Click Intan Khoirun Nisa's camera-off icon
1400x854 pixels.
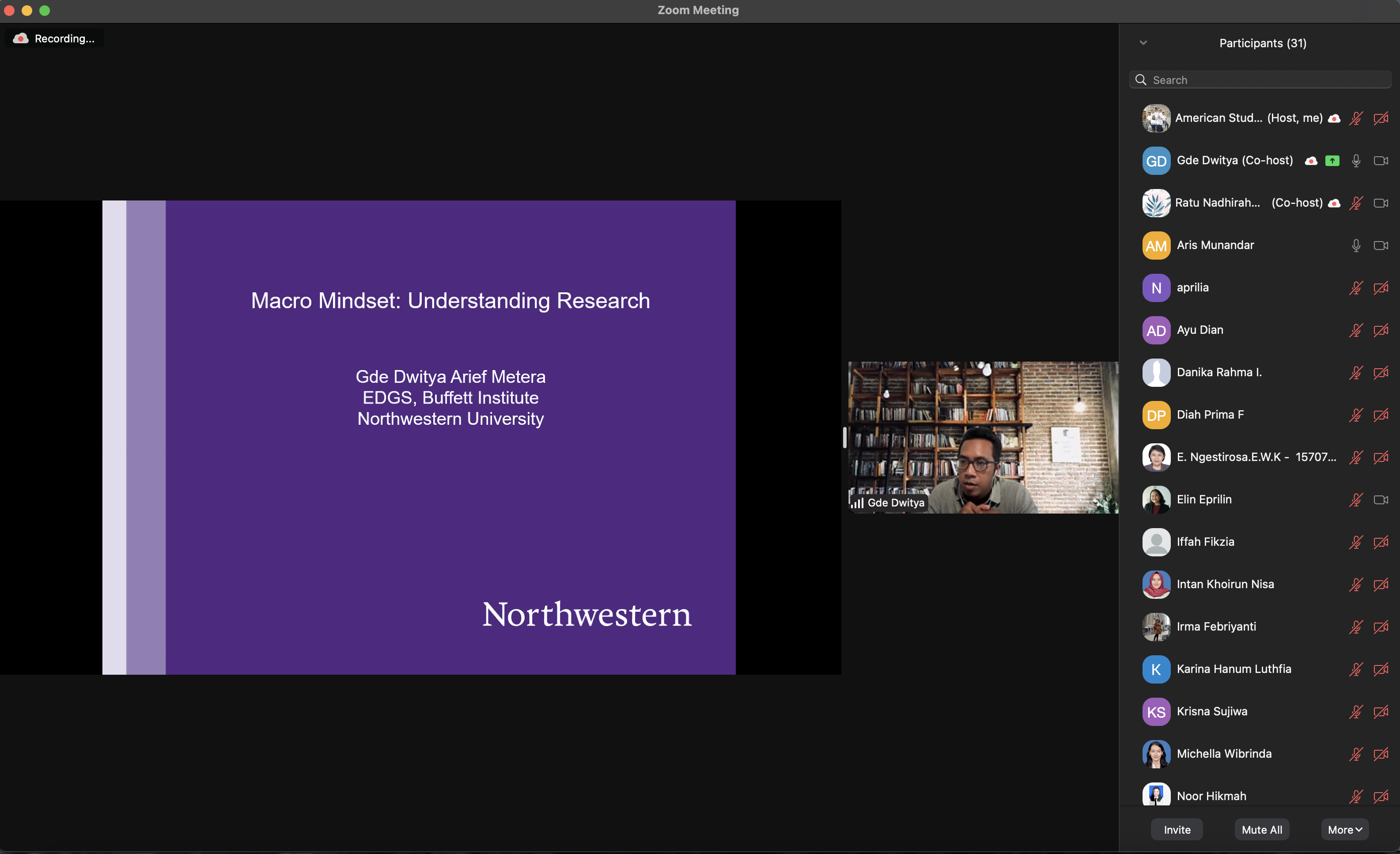point(1381,585)
